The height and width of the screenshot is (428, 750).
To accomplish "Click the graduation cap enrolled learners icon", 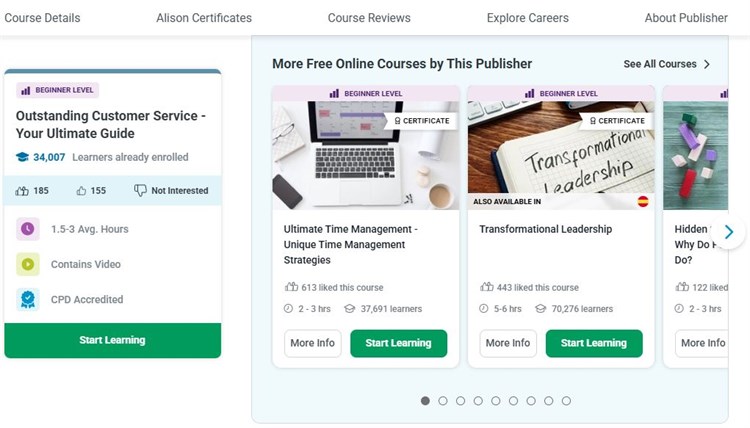I will pos(22,157).
